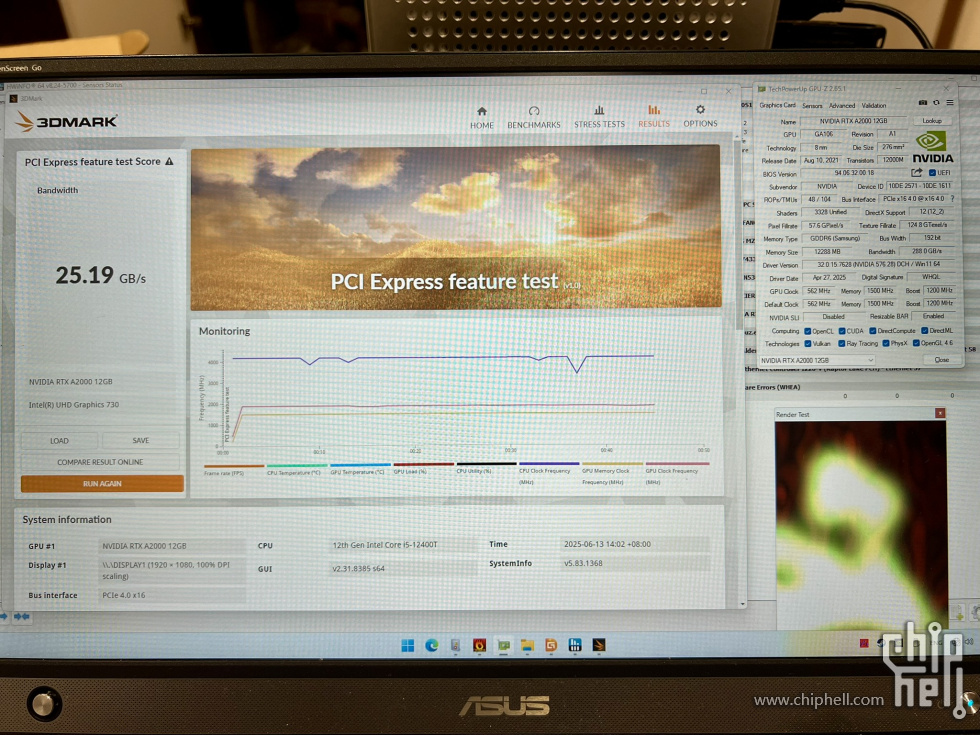Viewport: 980px width, 735px height.
Task: Click the GPU Temperature legend swatch
Action: [360, 465]
